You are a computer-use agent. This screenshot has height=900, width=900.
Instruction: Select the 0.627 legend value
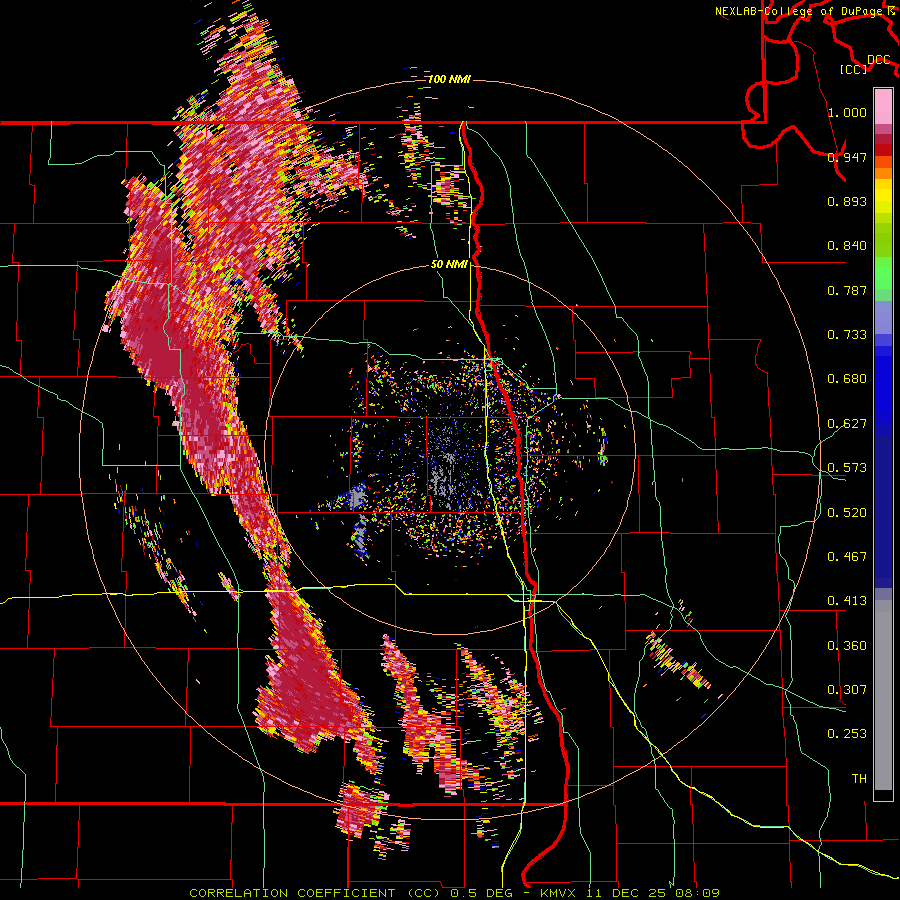tap(847, 424)
